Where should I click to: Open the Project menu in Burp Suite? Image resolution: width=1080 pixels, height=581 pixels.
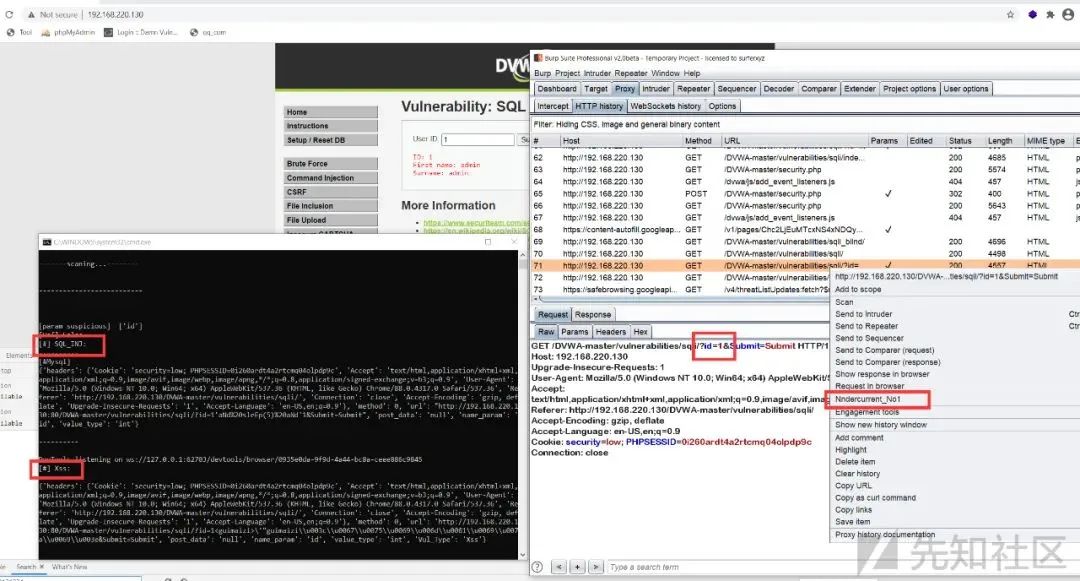coord(568,74)
